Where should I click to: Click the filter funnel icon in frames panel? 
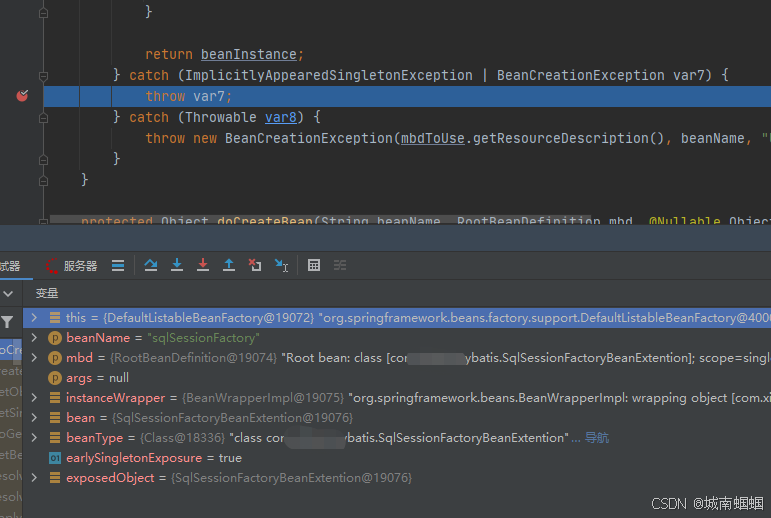point(7,322)
